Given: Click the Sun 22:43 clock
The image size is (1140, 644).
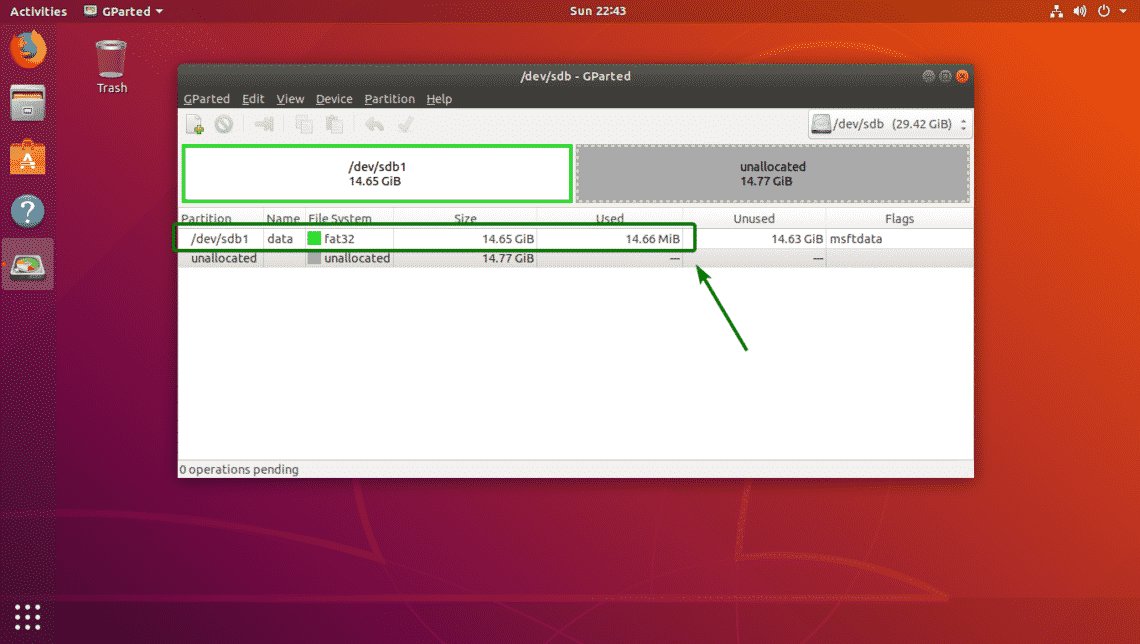Looking at the screenshot, I should tap(598, 11).
